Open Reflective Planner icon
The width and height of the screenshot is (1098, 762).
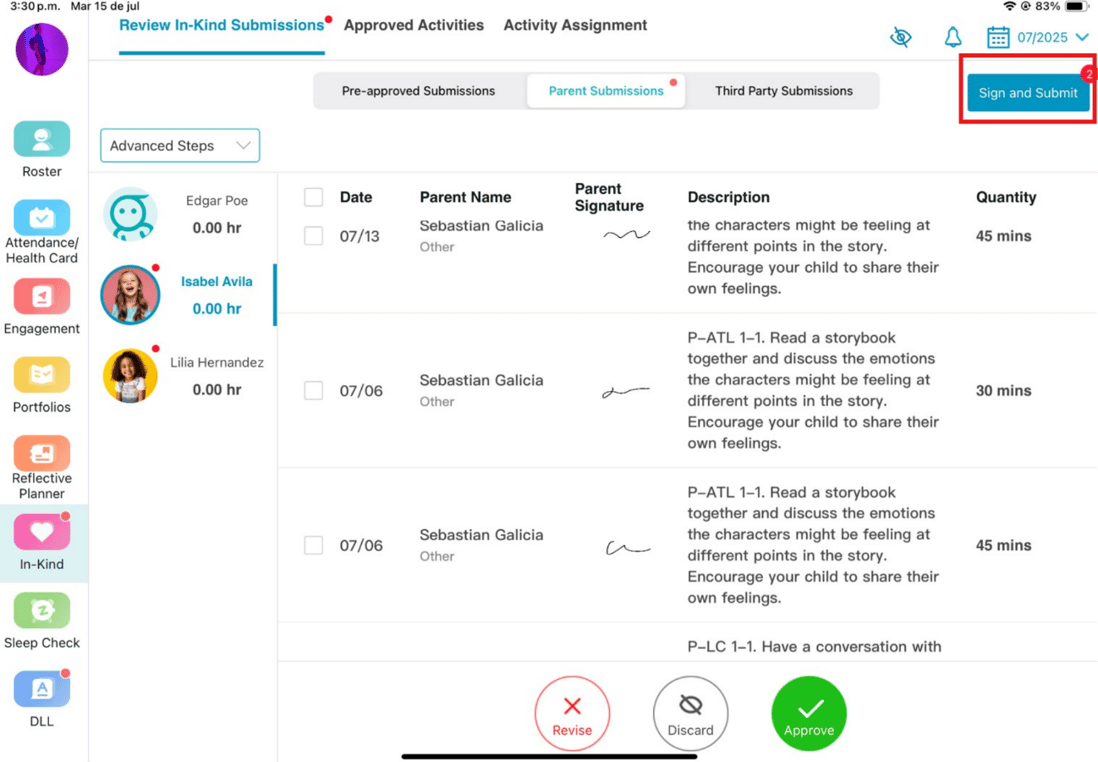coord(41,453)
